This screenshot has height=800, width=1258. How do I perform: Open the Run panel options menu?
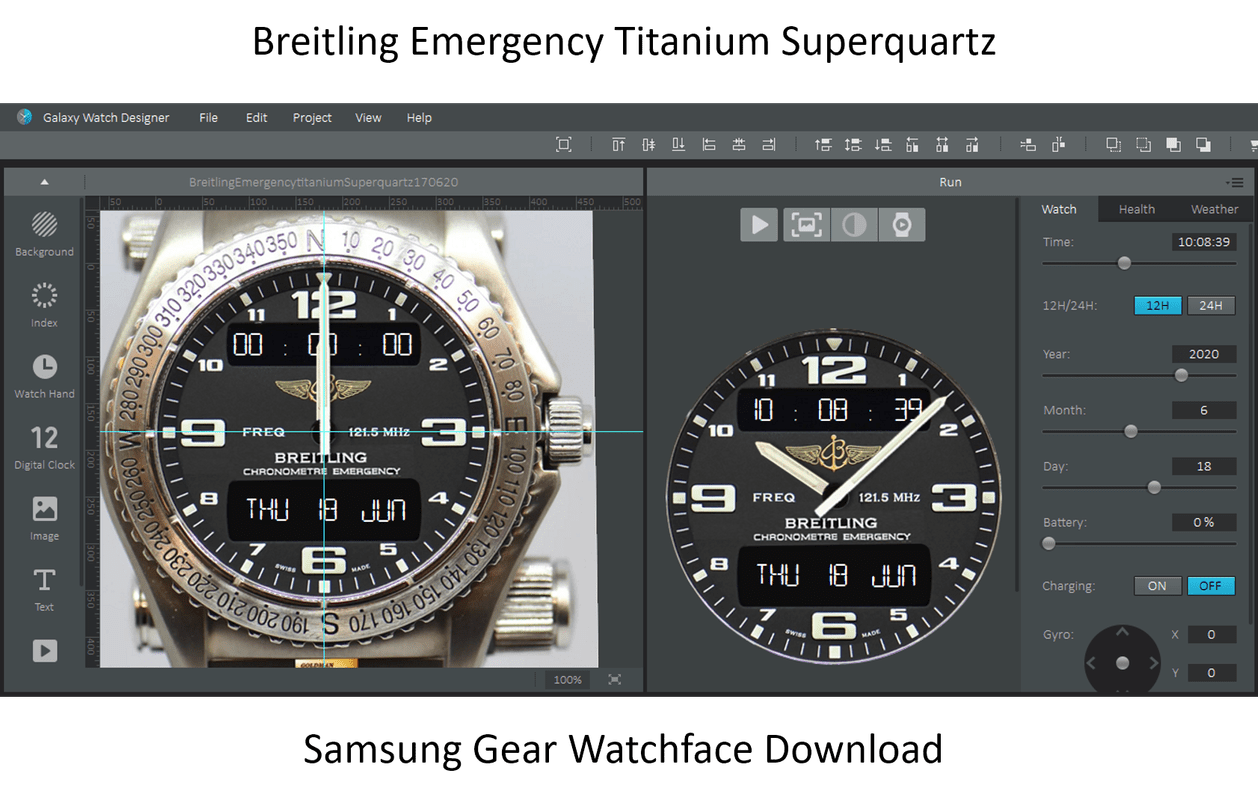tap(1235, 182)
